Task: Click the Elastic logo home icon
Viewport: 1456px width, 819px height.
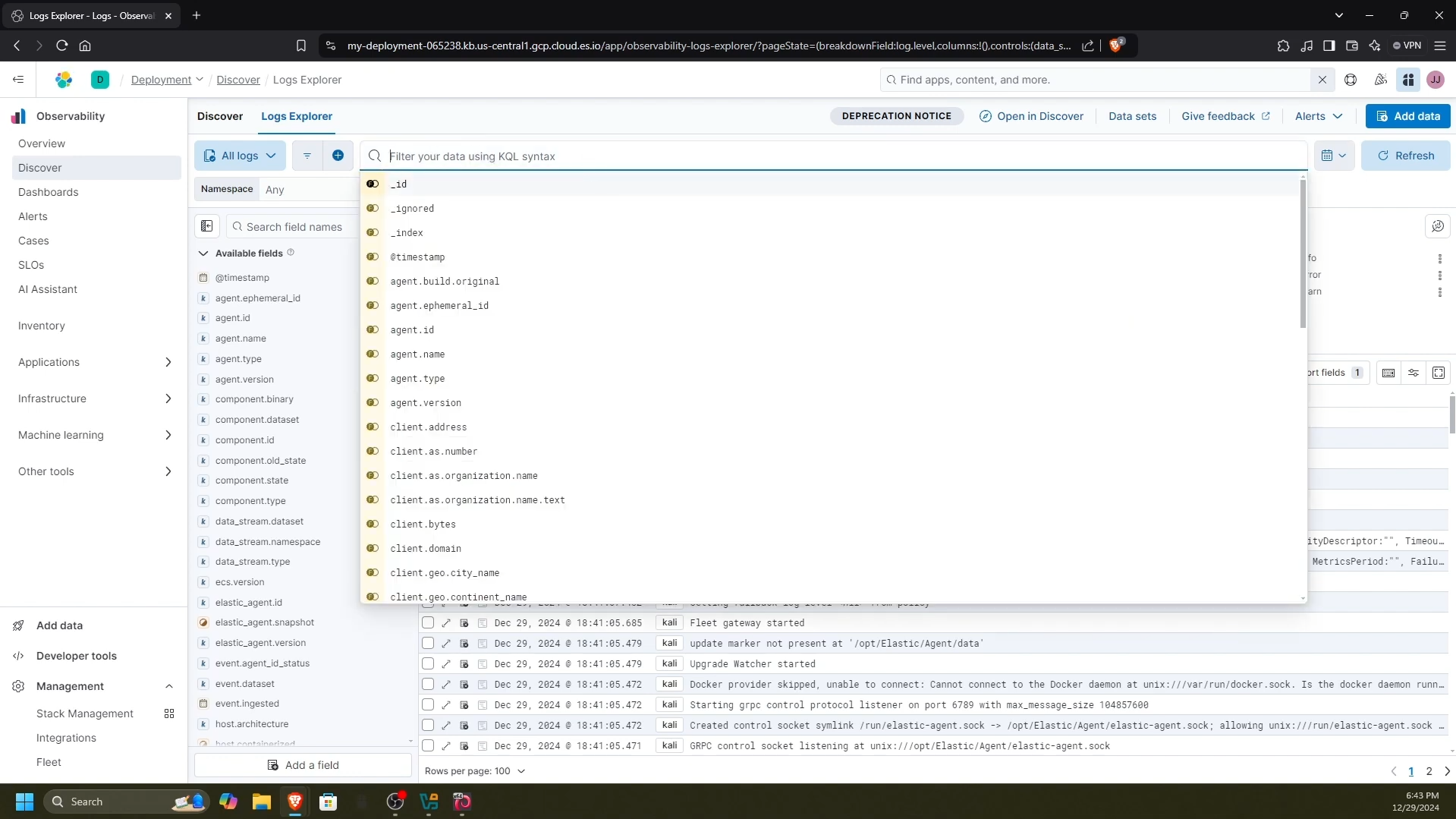Action: click(x=64, y=80)
